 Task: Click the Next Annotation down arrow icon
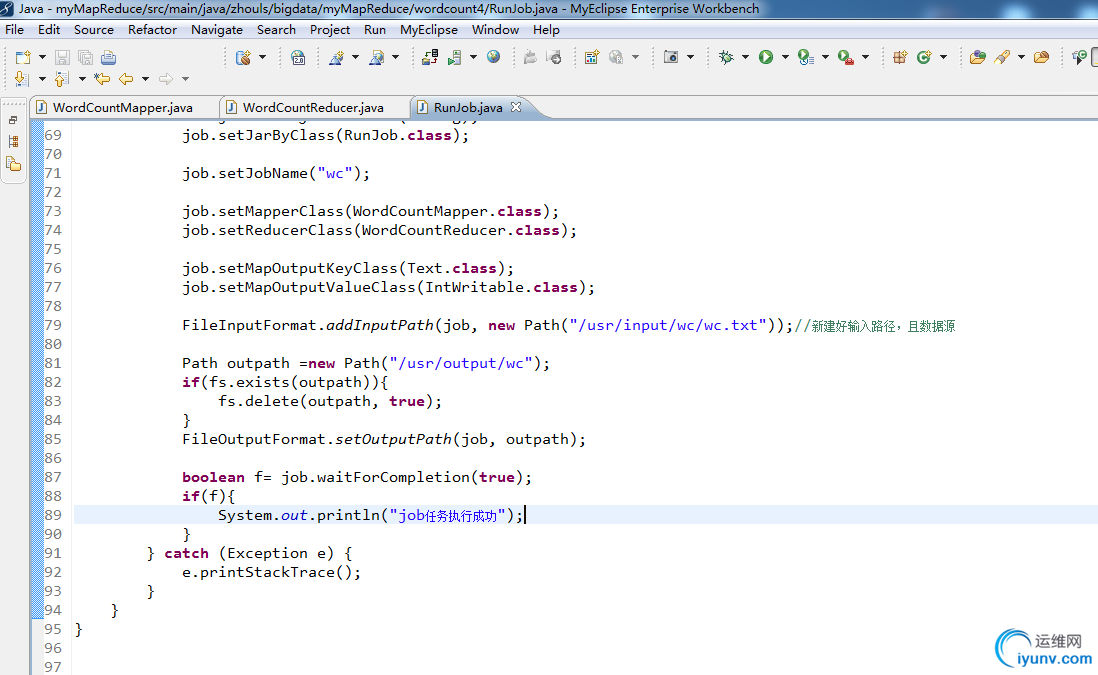click(x=22, y=79)
